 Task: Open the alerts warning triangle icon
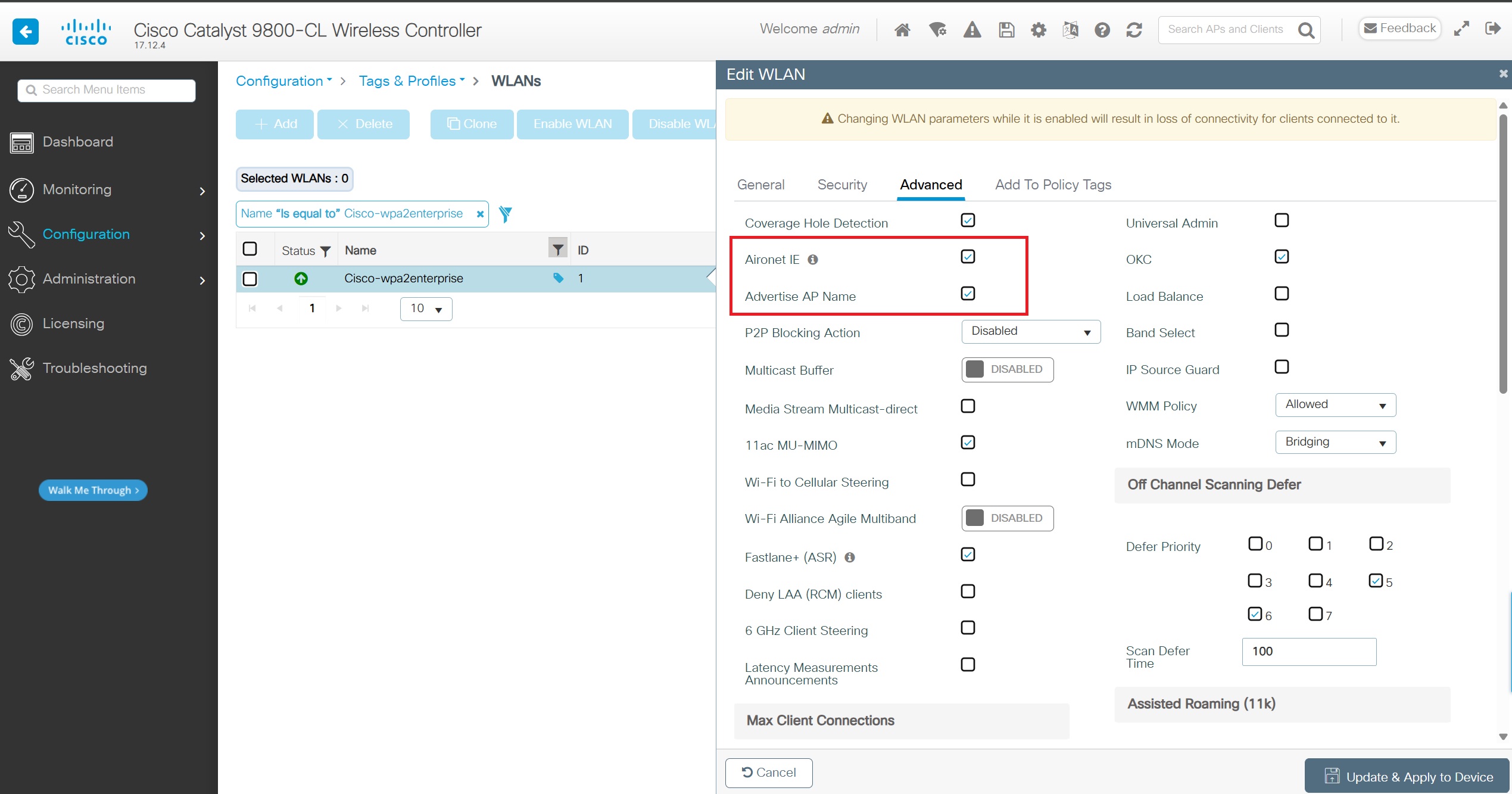[x=972, y=30]
